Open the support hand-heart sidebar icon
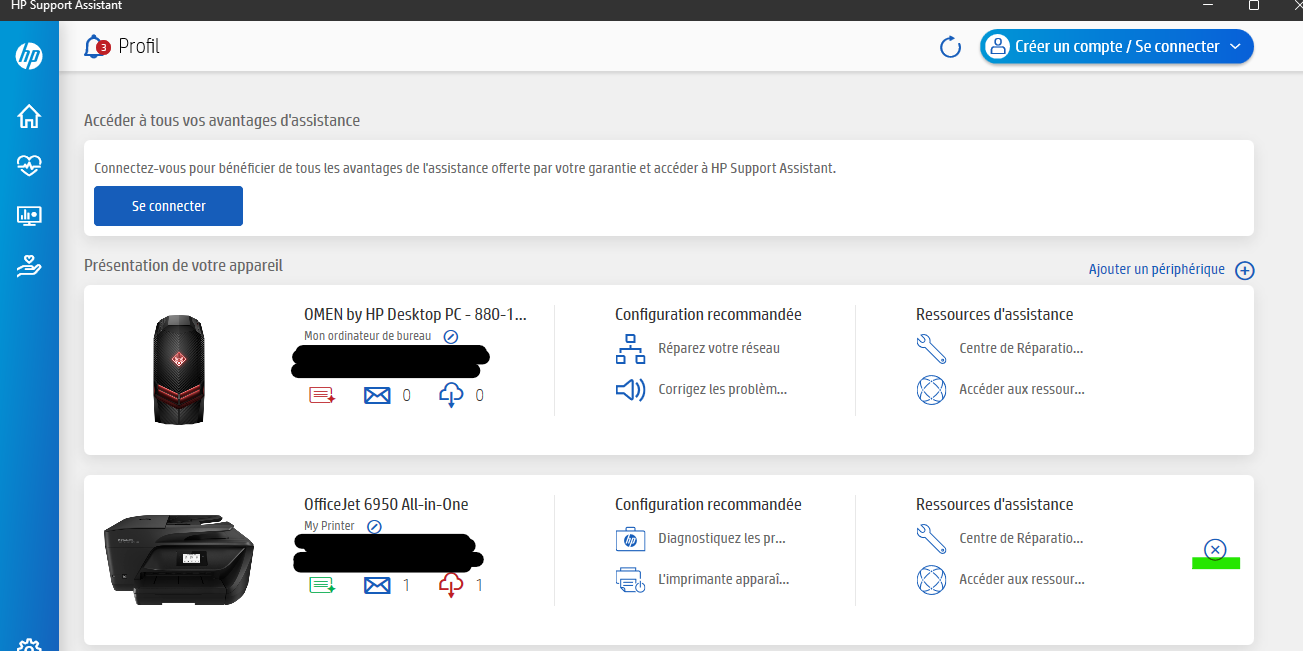 (29, 265)
